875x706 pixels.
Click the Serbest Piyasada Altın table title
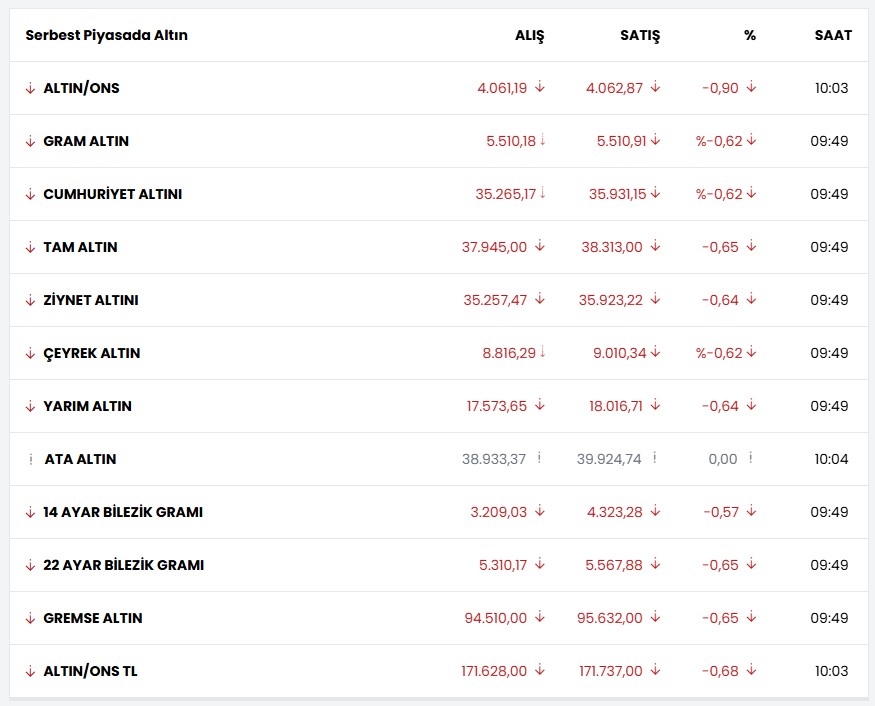[106, 35]
